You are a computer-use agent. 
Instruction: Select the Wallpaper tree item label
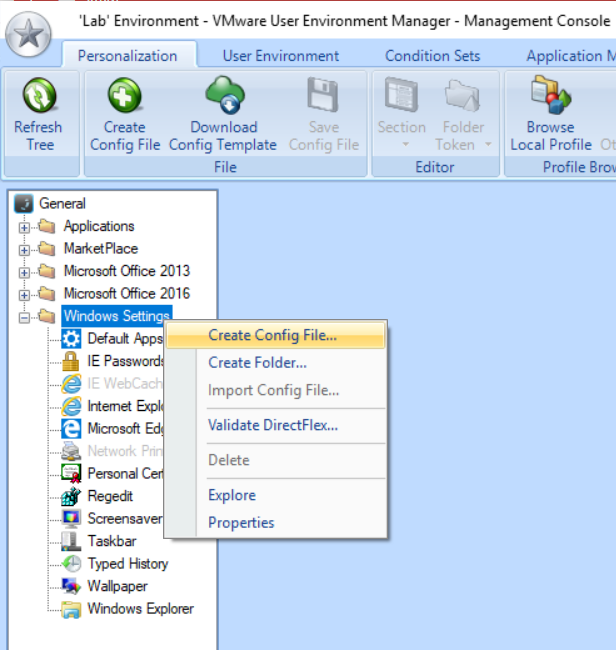tap(117, 586)
